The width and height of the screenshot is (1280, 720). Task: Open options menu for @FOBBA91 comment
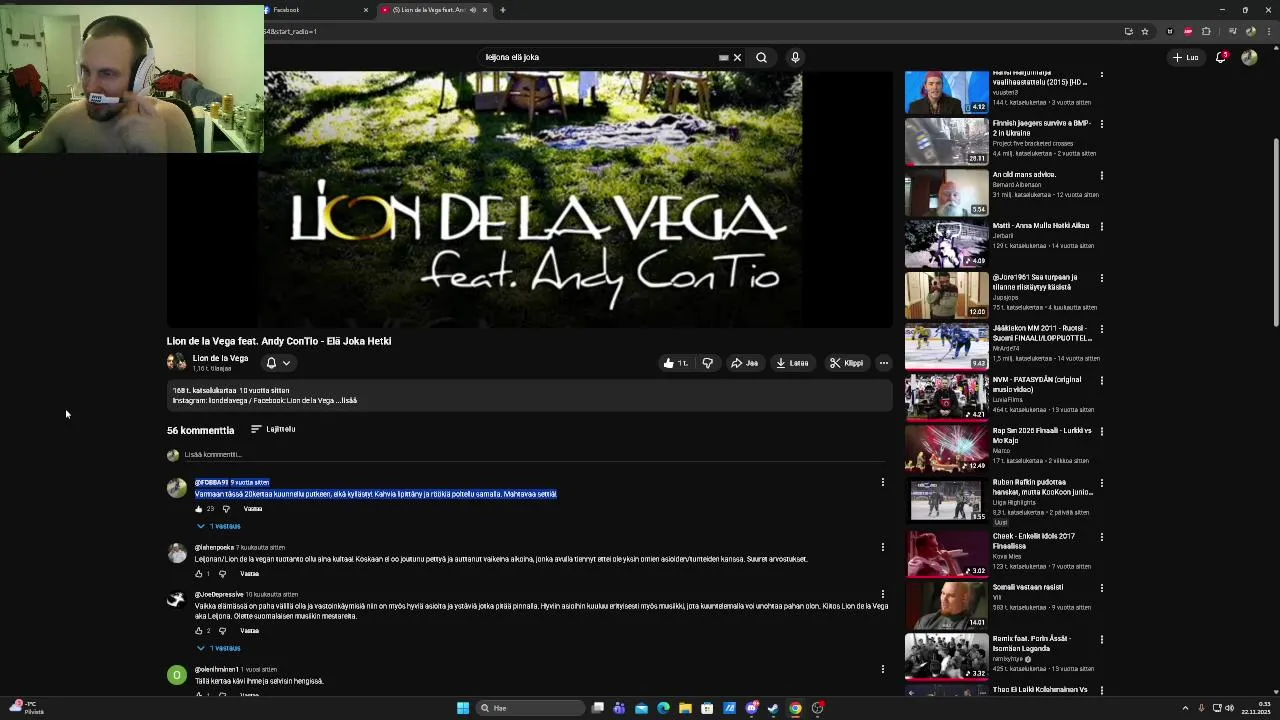point(882,482)
